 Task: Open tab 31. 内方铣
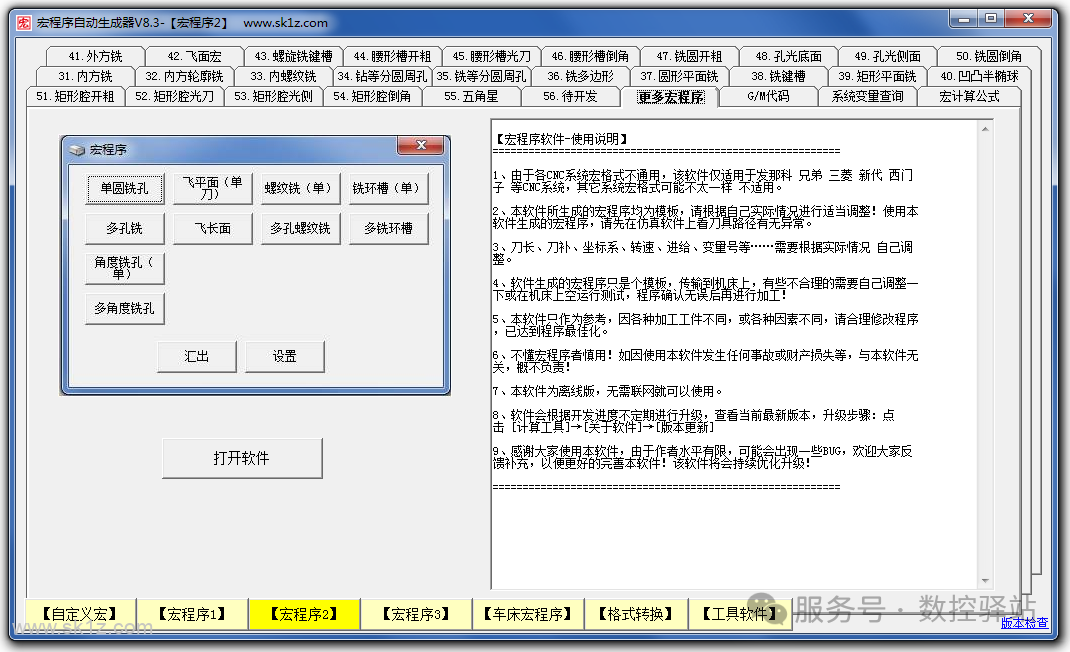pos(85,76)
